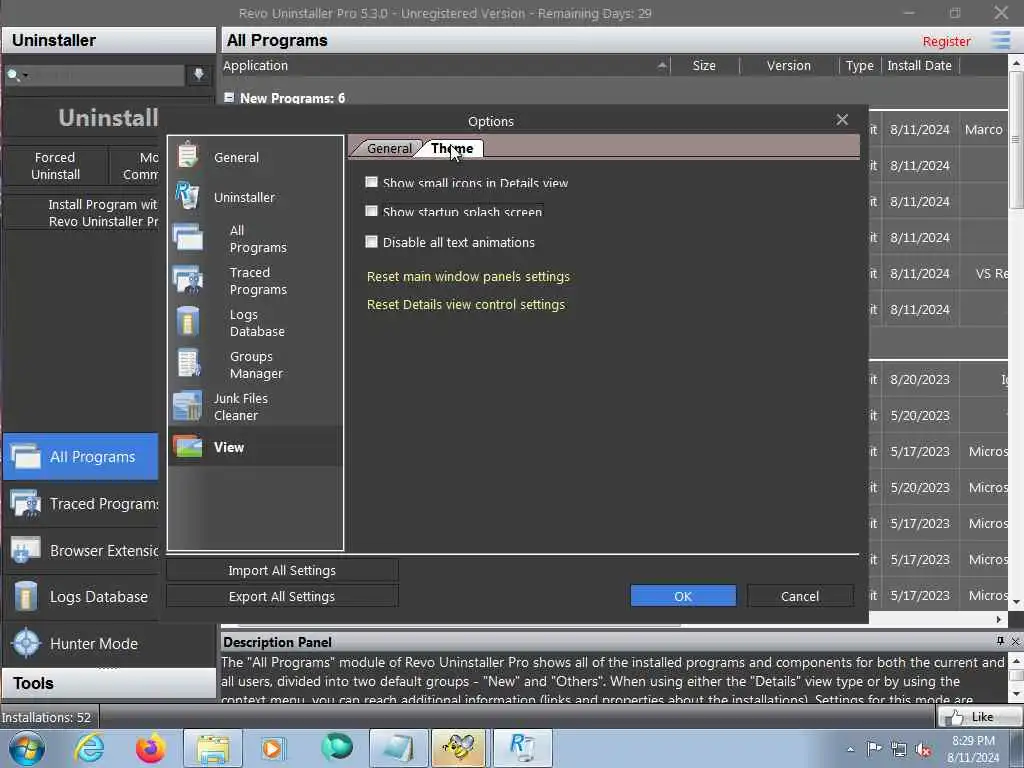The width and height of the screenshot is (1024, 768).
Task: Pin the Description Panel
Action: pos(1000,641)
